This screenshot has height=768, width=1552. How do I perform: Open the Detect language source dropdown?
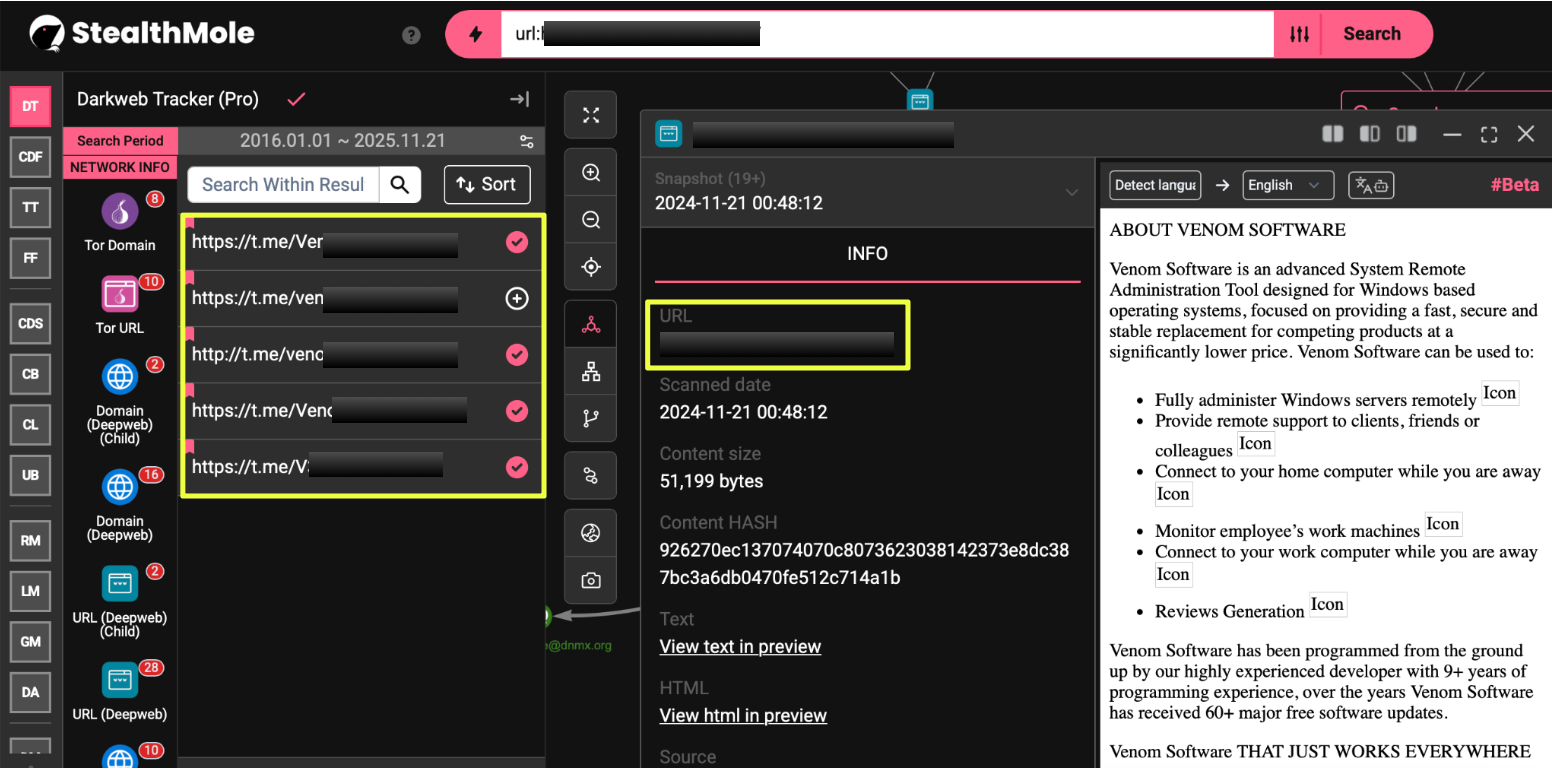(1154, 185)
